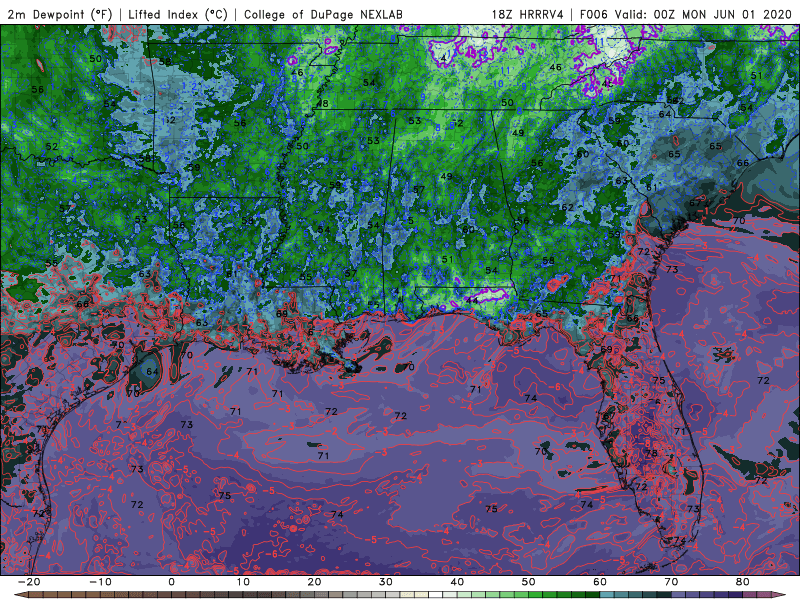Click the 'F006' forecast hour text

593,15
